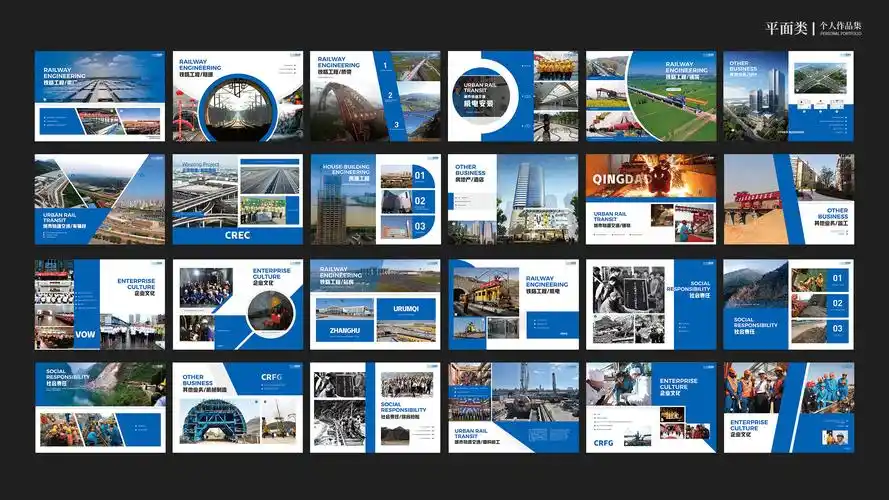Click the 平面类 heading text
This screenshot has height=500, width=889.
[786, 29]
